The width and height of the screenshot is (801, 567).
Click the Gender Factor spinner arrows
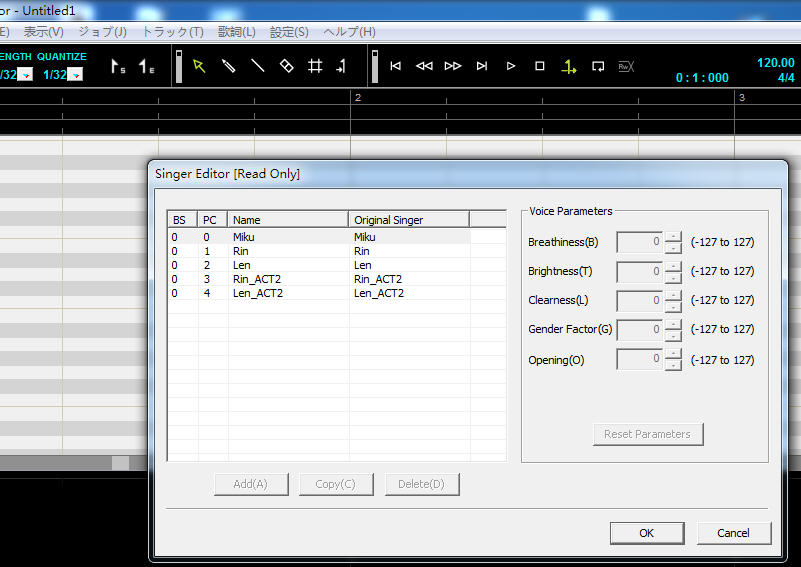coord(673,329)
